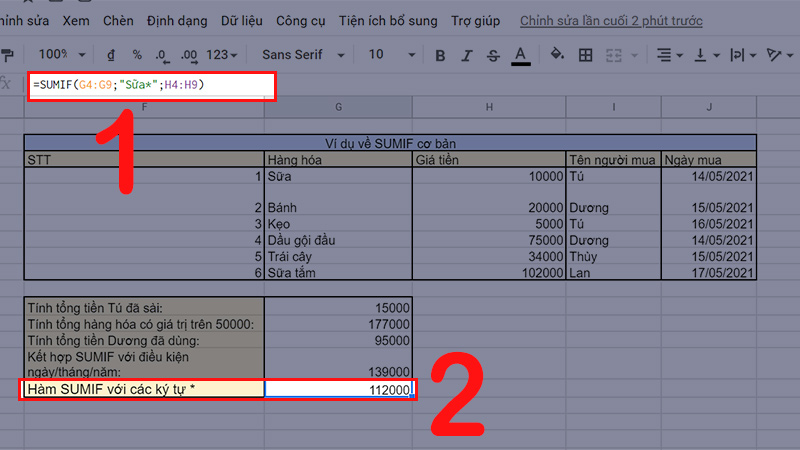The image size is (800, 450).
Task: Click the merge cells icon
Action: coord(613,55)
